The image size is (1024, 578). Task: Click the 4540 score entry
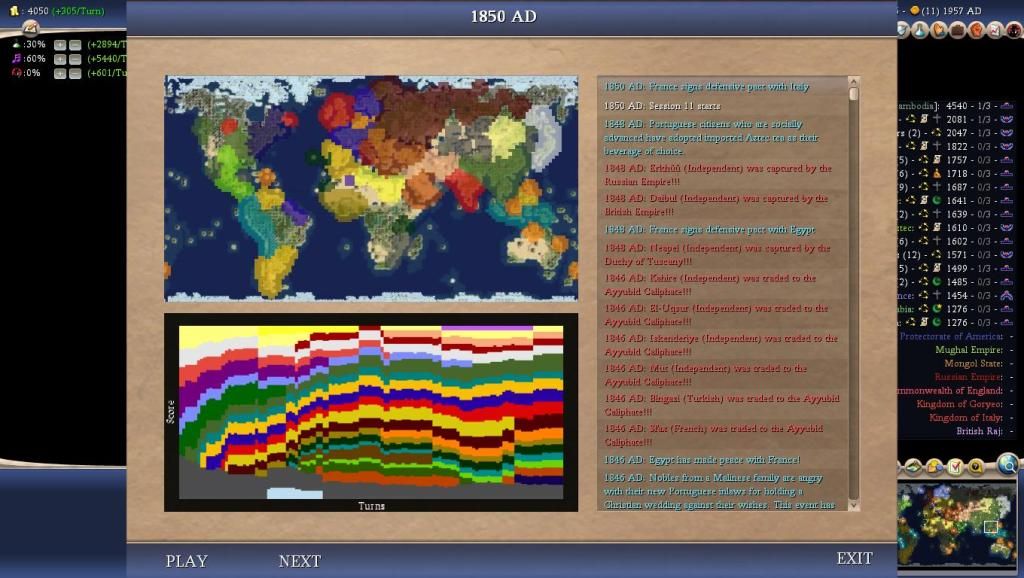coord(956,106)
